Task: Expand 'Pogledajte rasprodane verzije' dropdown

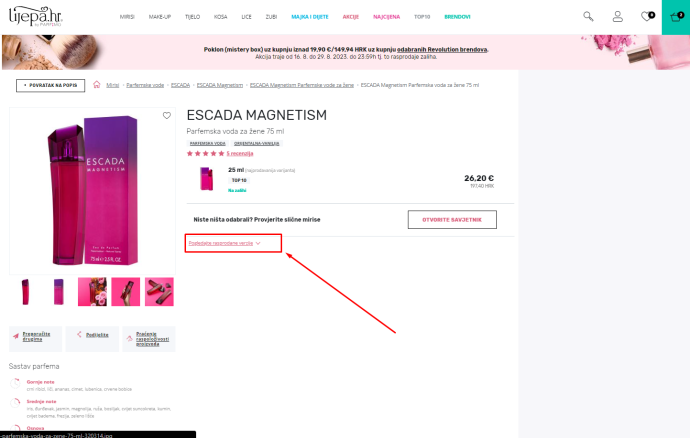Action: click(x=225, y=243)
